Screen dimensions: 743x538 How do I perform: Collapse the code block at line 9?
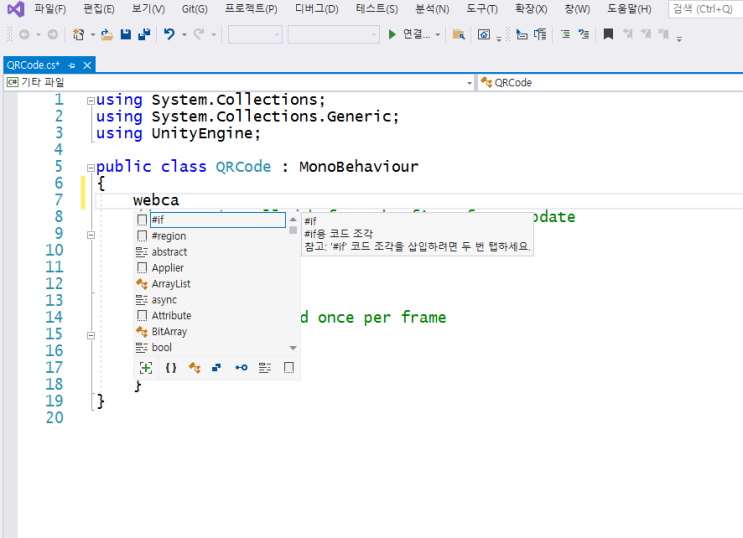click(x=91, y=235)
